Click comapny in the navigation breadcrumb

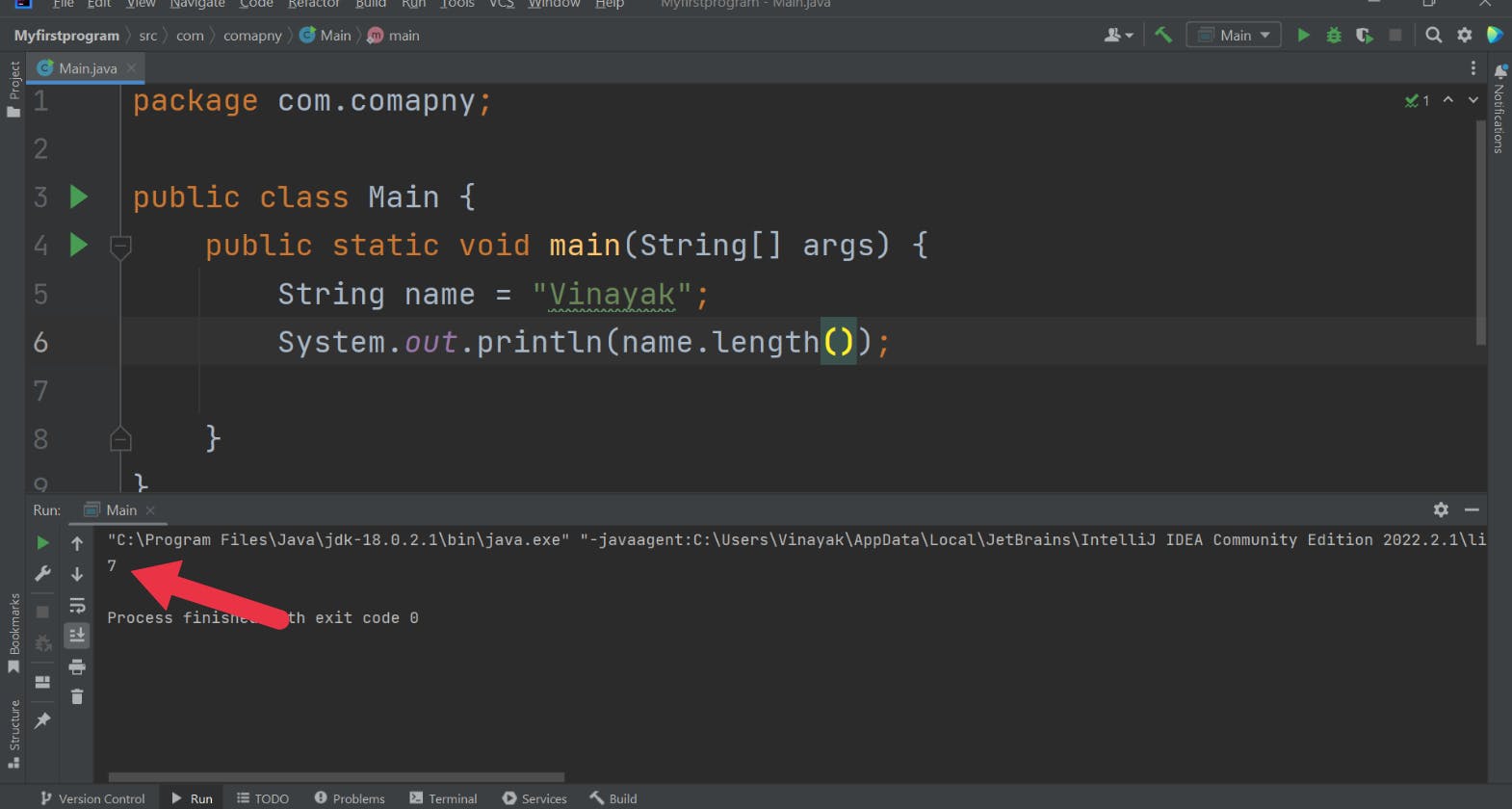coord(252,36)
